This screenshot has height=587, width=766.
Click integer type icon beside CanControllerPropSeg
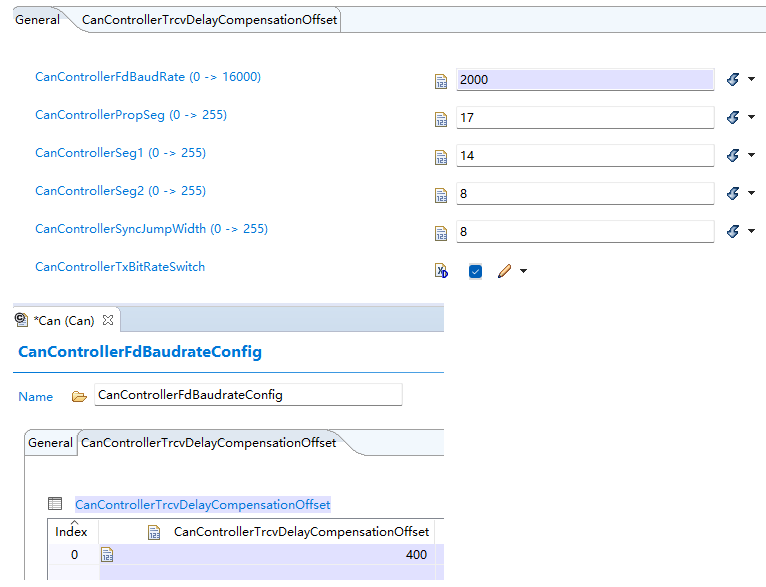[x=441, y=119]
